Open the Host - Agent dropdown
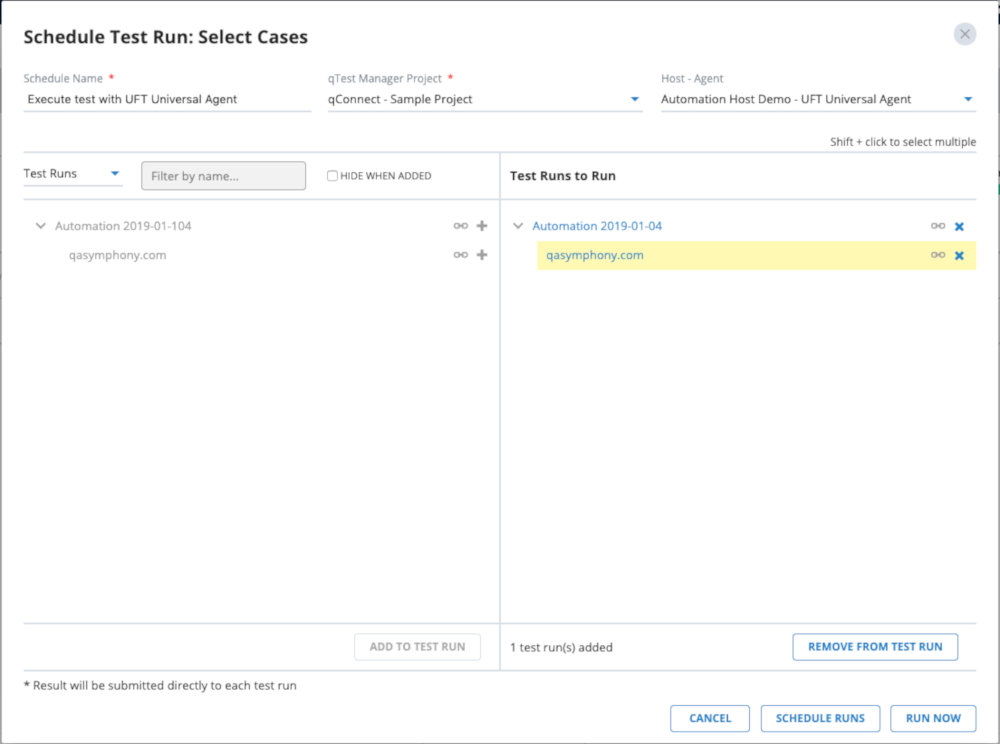The width and height of the screenshot is (1000, 744). pos(817,99)
